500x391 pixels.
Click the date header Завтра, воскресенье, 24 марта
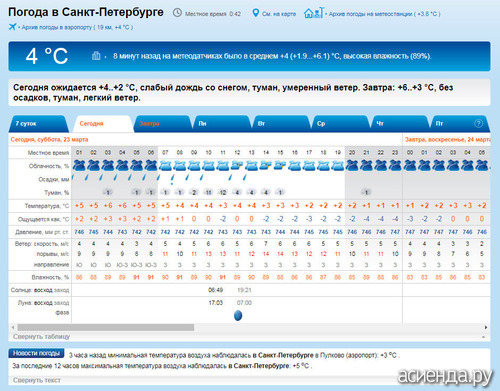coord(447,139)
